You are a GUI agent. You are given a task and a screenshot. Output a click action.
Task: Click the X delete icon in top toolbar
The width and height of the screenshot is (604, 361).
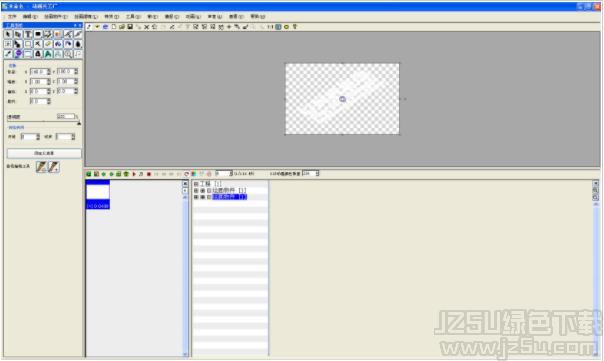pos(146,27)
